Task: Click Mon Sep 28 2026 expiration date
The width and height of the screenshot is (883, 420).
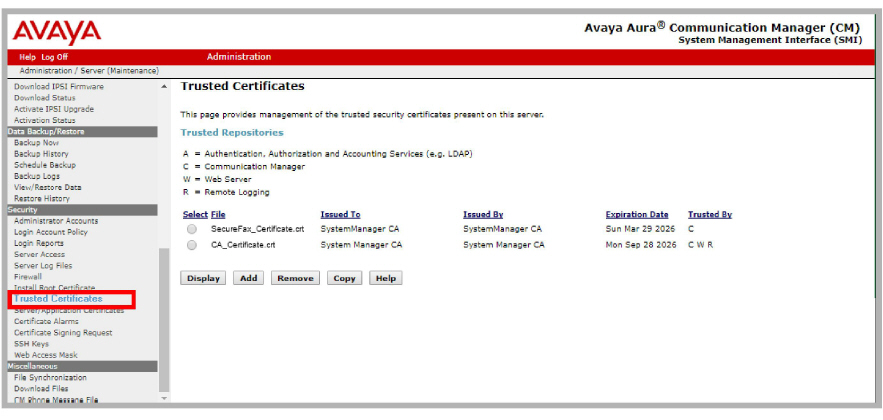Action: pos(641,245)
